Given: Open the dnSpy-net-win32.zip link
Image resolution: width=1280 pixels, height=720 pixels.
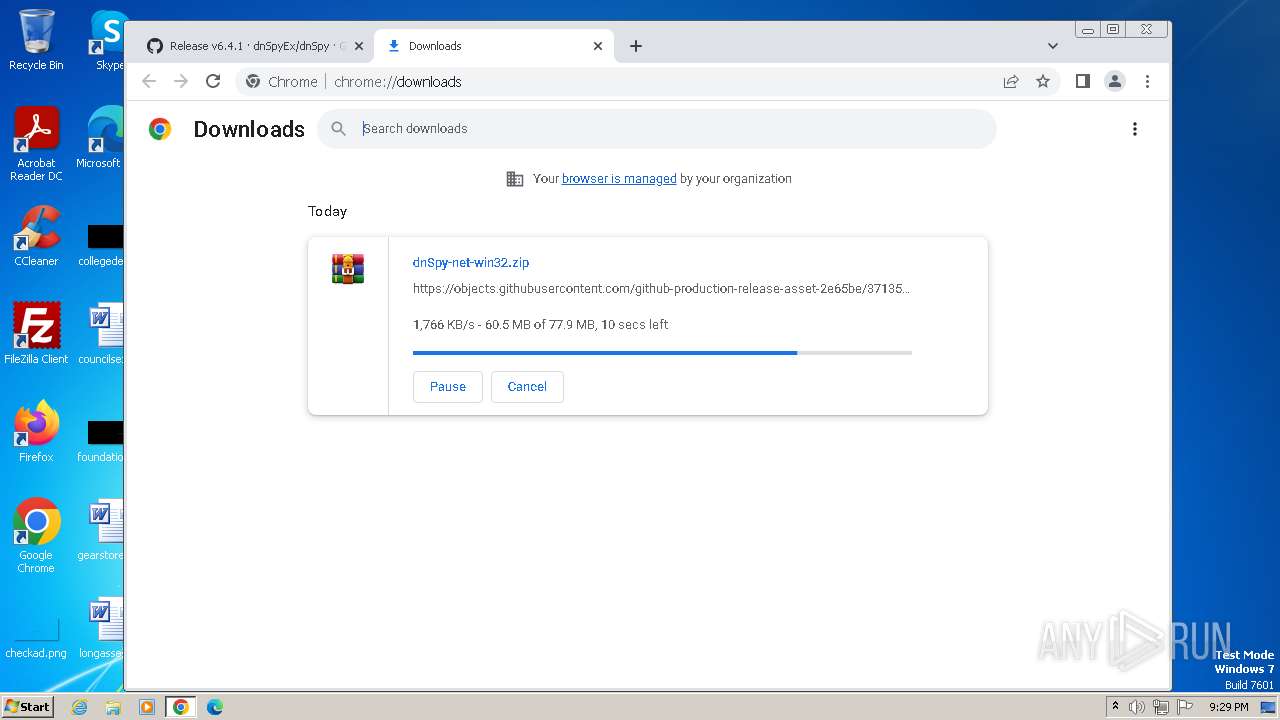Looking at the screenshot, I should [x=471, y=262].
